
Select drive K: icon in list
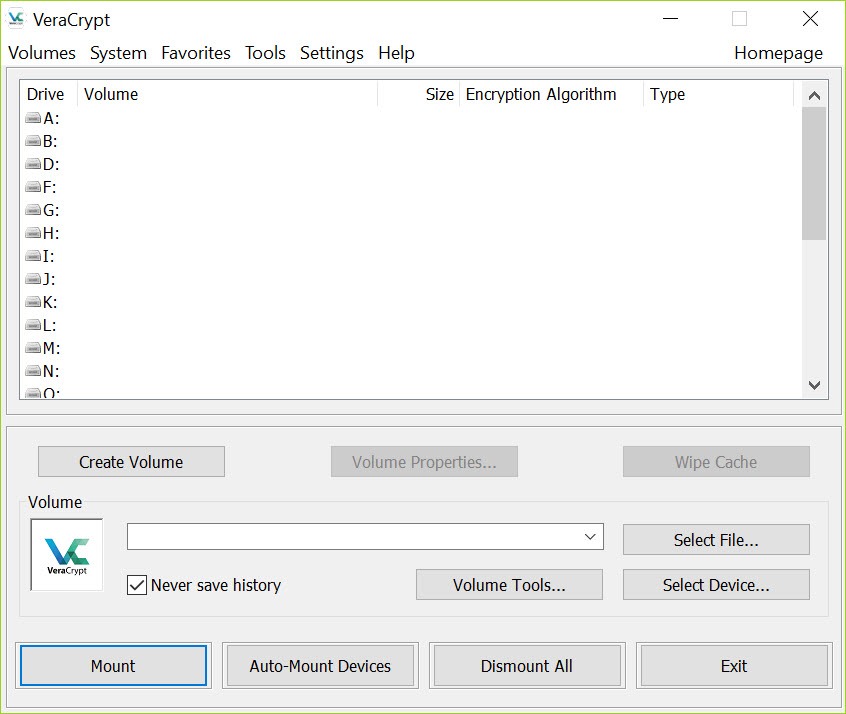(x=33, y=302)
